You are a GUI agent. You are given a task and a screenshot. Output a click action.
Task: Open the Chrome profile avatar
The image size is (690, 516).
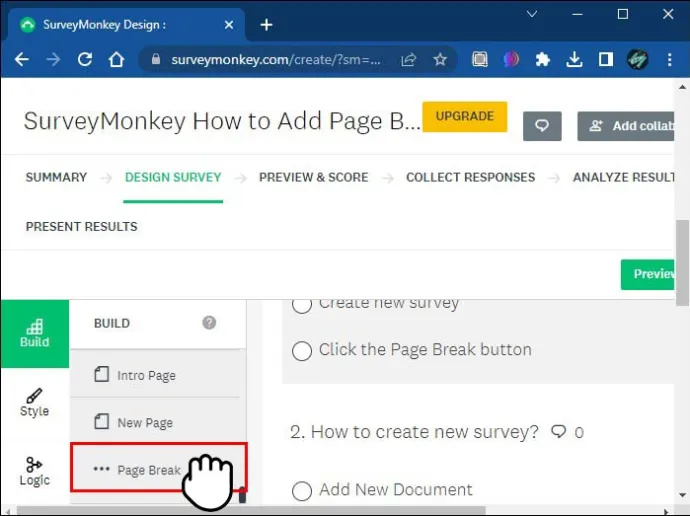[x=637, y=59]
